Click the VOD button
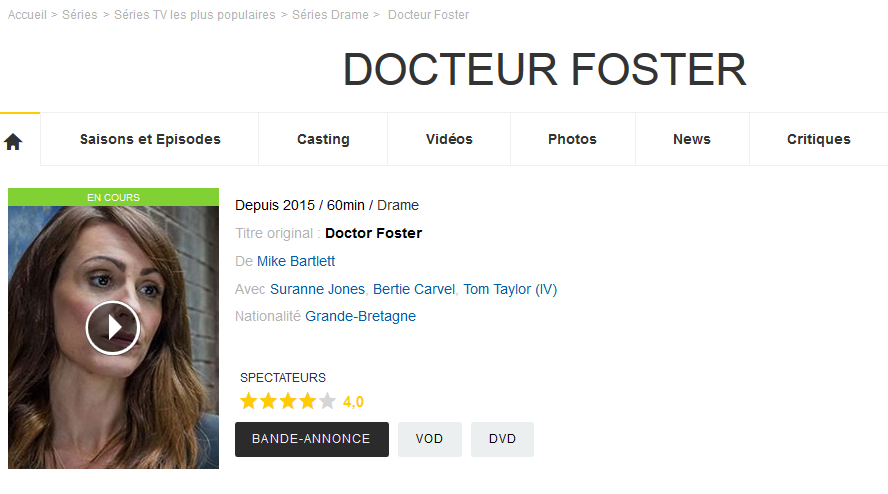 coord(429,439)
